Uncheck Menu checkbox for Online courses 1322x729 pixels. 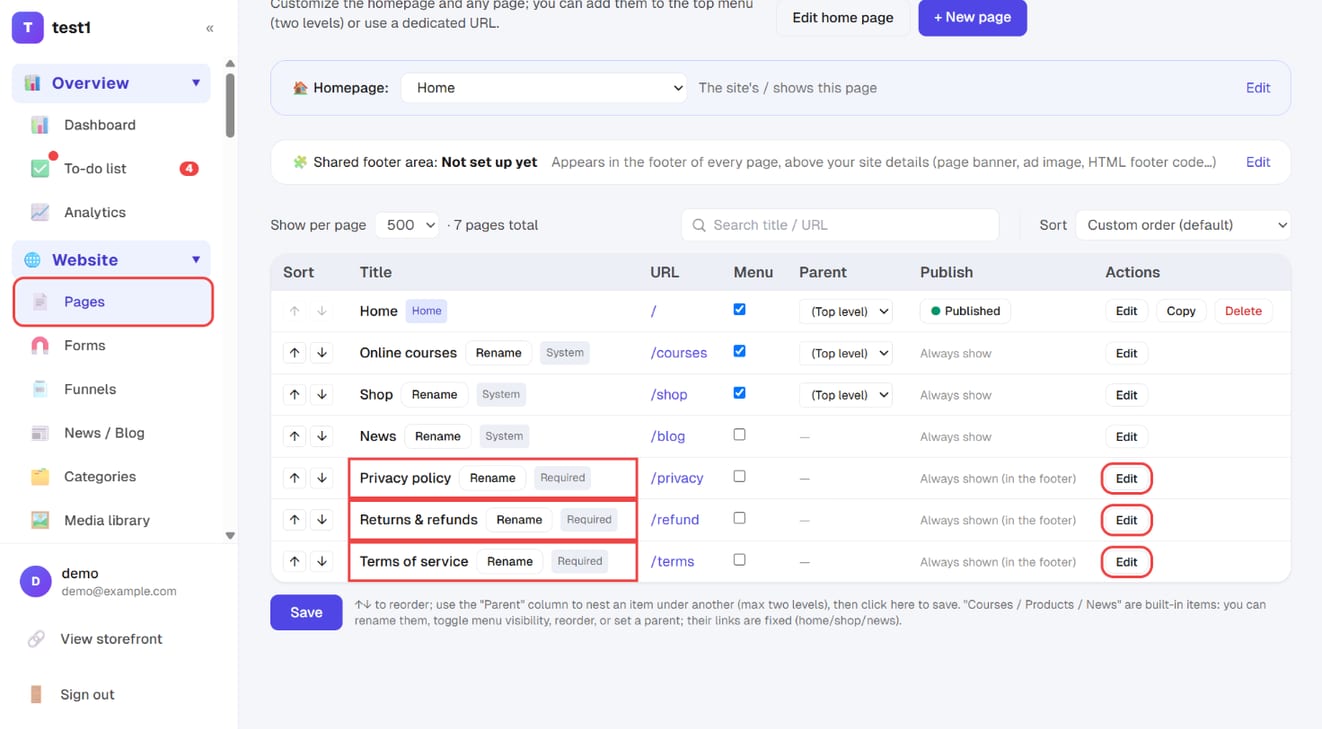(x=739, y=351)
